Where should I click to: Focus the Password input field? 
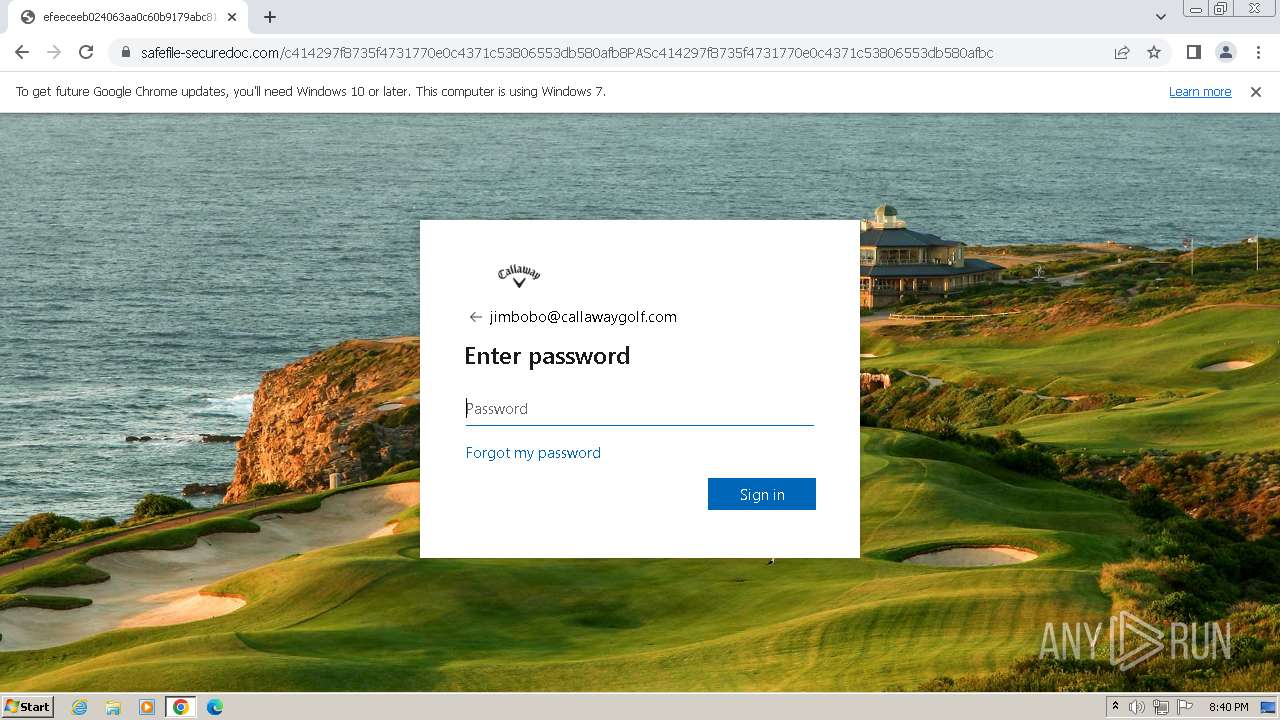click(640, 408)
